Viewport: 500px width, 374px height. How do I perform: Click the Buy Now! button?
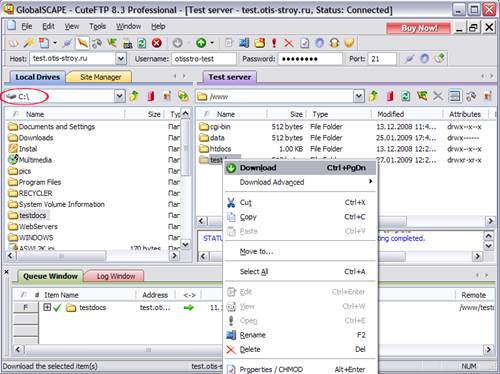point(419,28)
